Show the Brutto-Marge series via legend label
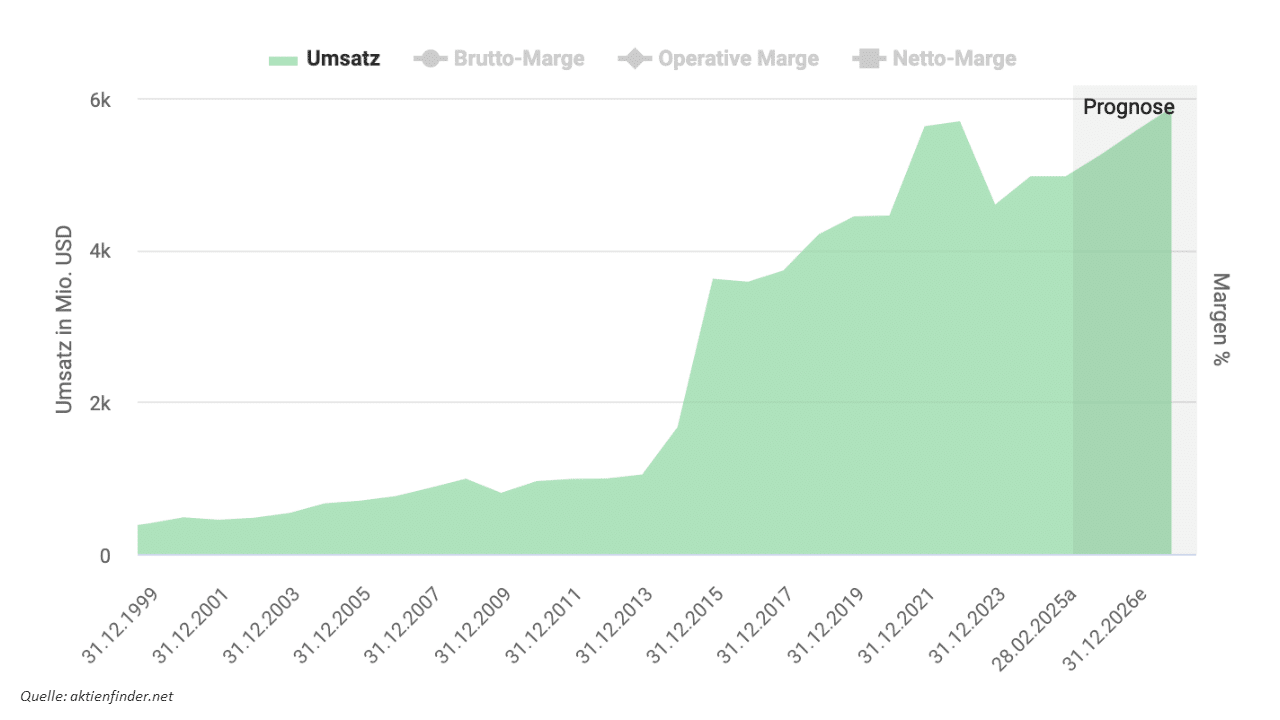 point(518,59)
